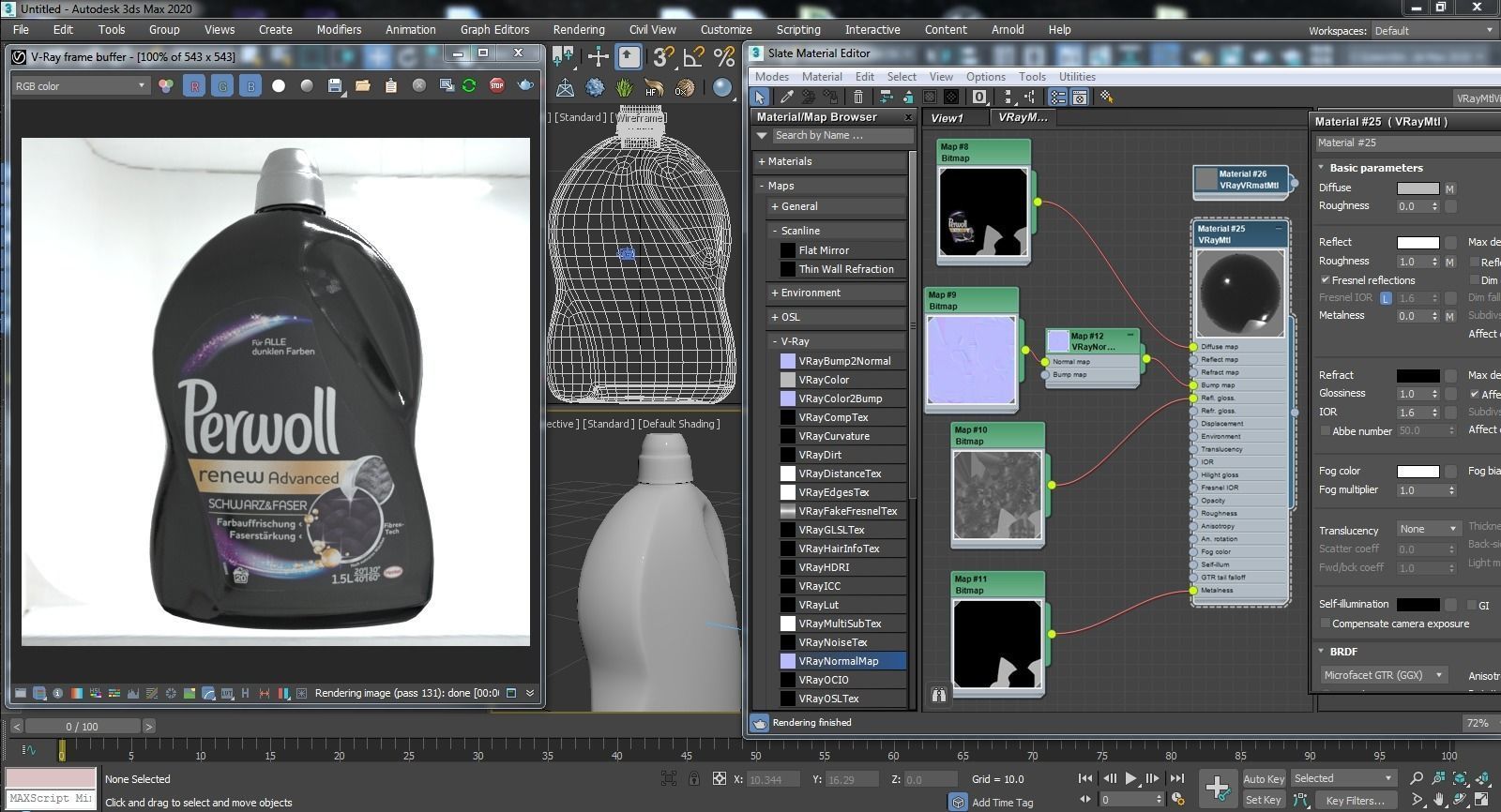Image resolution: width=1501 pixels, height=812 pixels.
Task: Toggle the Abbe number checkbox
Action: pyautogui.click(x=1325, y=430)
